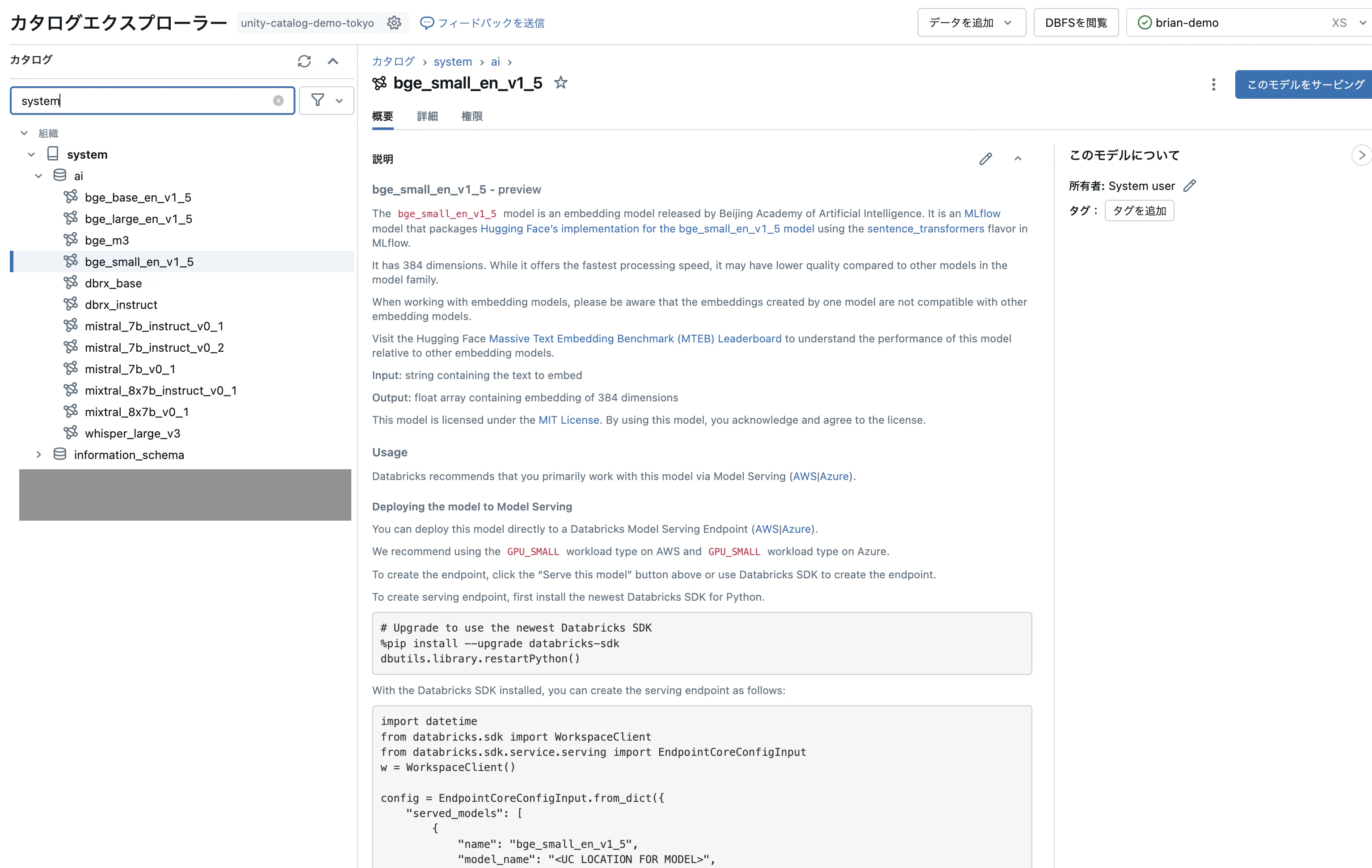Click the ai schema database icon

tap(60, 176)
